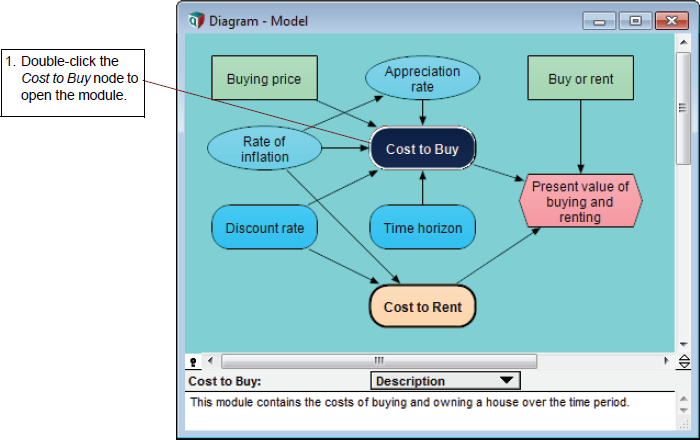Click the diagram's vertical scrollbar up arrow
Image resolution: width=700 pixels, height=440 pixels.
[x=683, y=42]
